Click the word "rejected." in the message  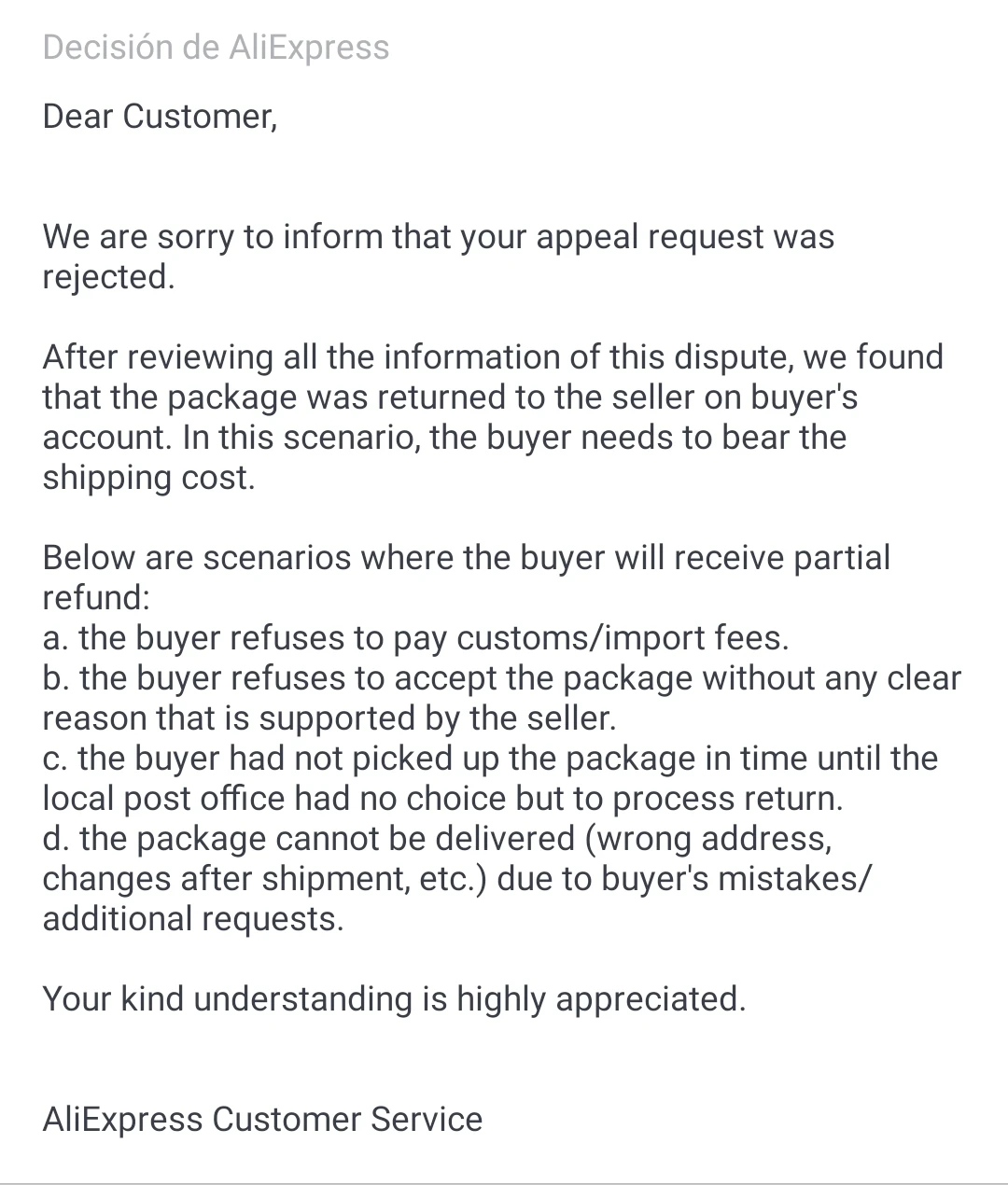click(108, 277)
